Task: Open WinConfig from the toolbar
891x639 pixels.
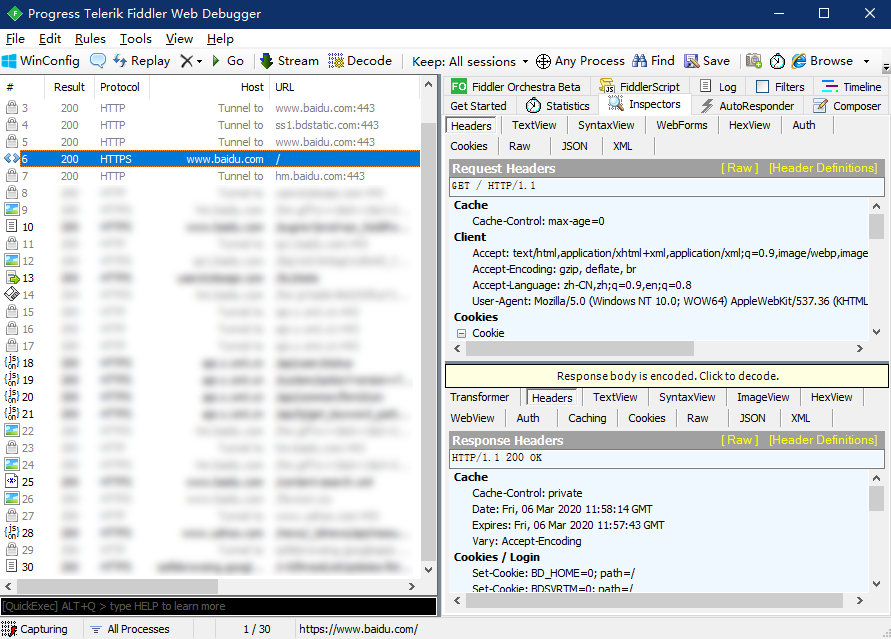Action: coord(41,61)
